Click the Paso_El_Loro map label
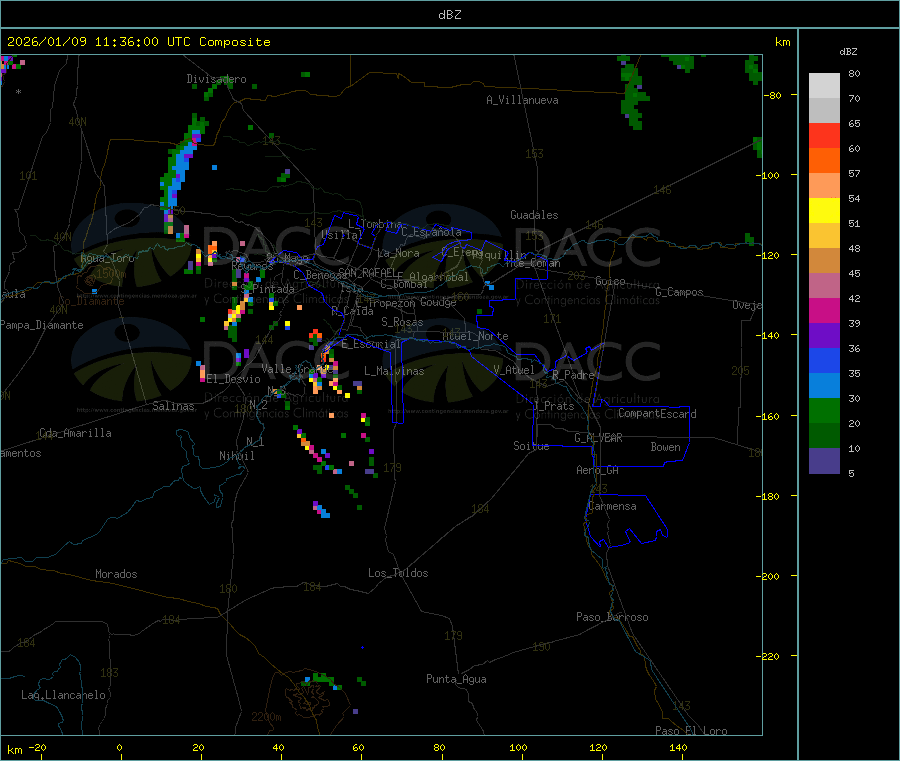 692,731
